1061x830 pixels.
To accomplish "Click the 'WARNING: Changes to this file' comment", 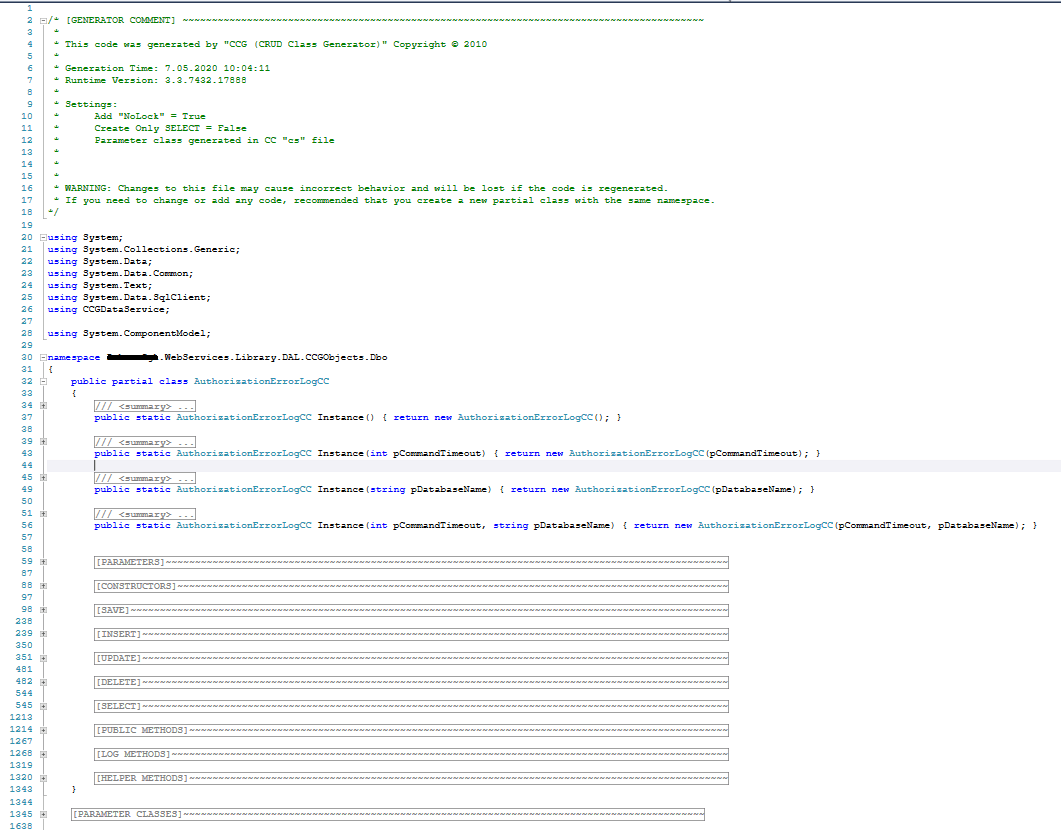I will coord(366,189).
